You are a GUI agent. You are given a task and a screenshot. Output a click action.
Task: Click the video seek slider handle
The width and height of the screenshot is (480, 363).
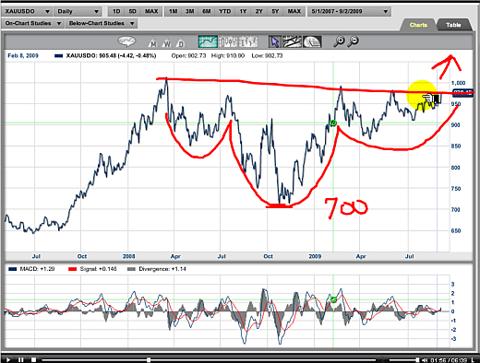tap(149, 360)
